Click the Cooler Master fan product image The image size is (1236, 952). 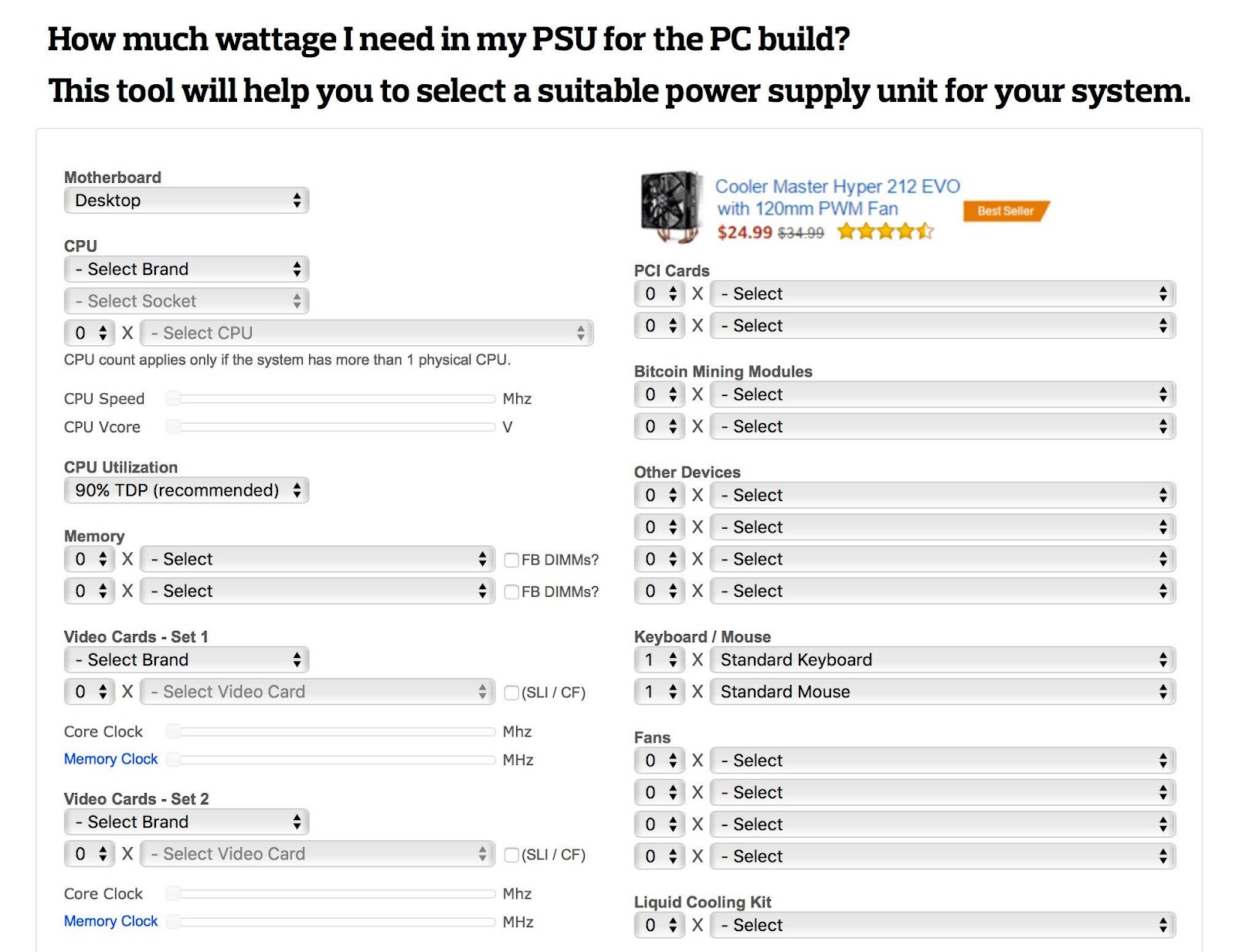(x=671, y=207)
